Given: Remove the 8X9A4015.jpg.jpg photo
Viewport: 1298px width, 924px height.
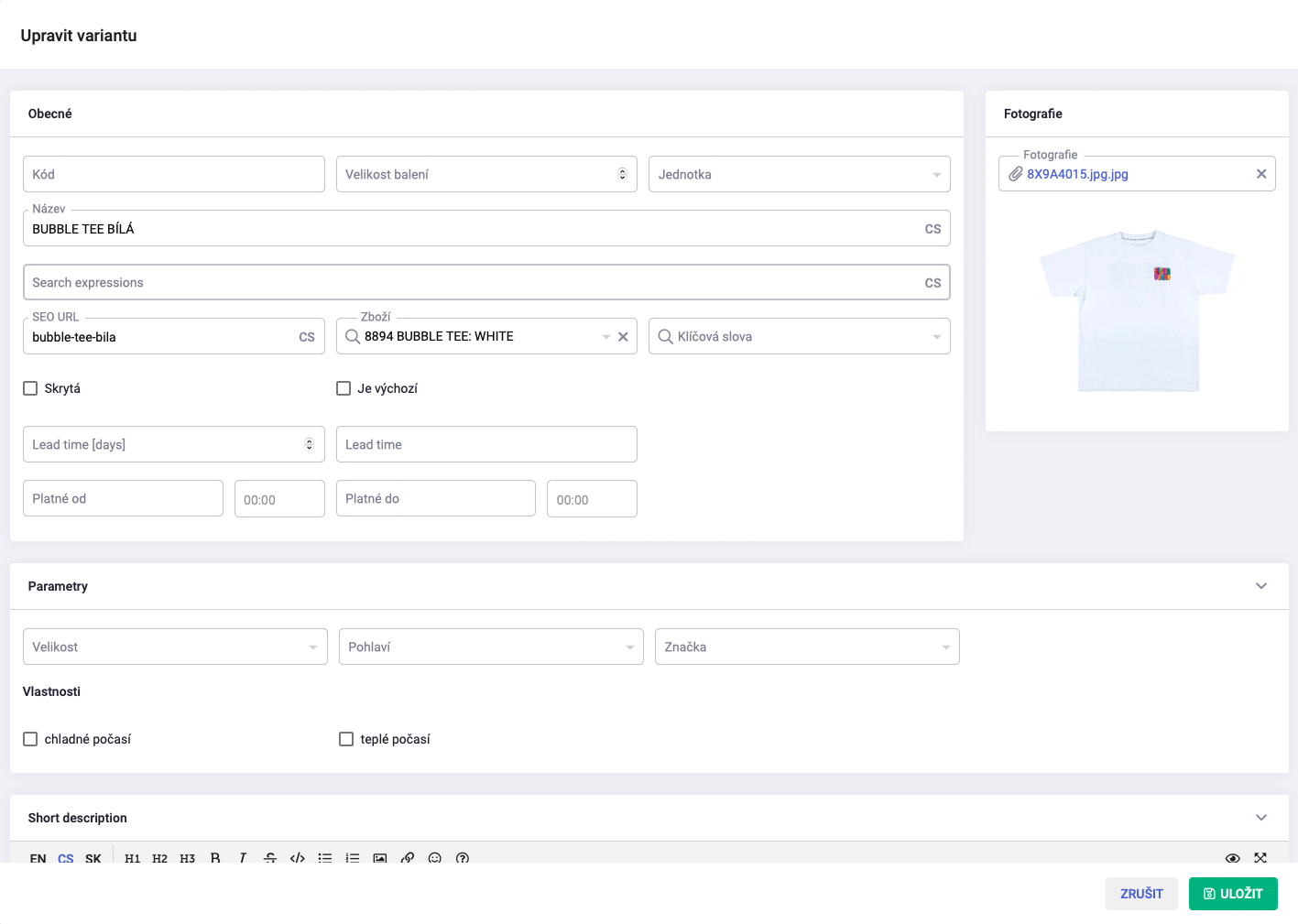Looking at the screenshot, I should (x=1261, y=174).
